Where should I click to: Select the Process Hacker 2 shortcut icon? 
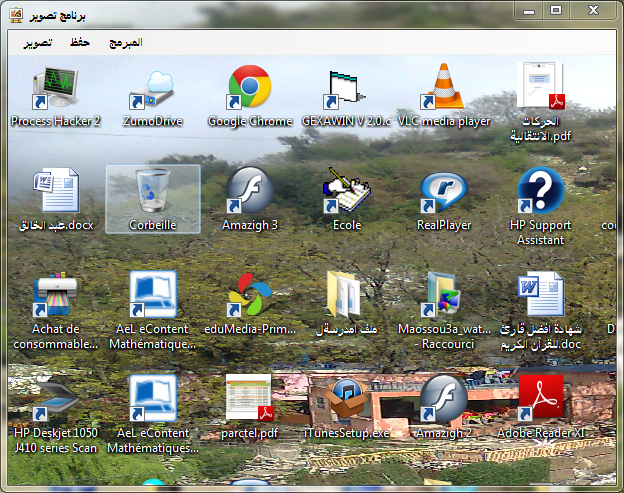click(56, 88)
